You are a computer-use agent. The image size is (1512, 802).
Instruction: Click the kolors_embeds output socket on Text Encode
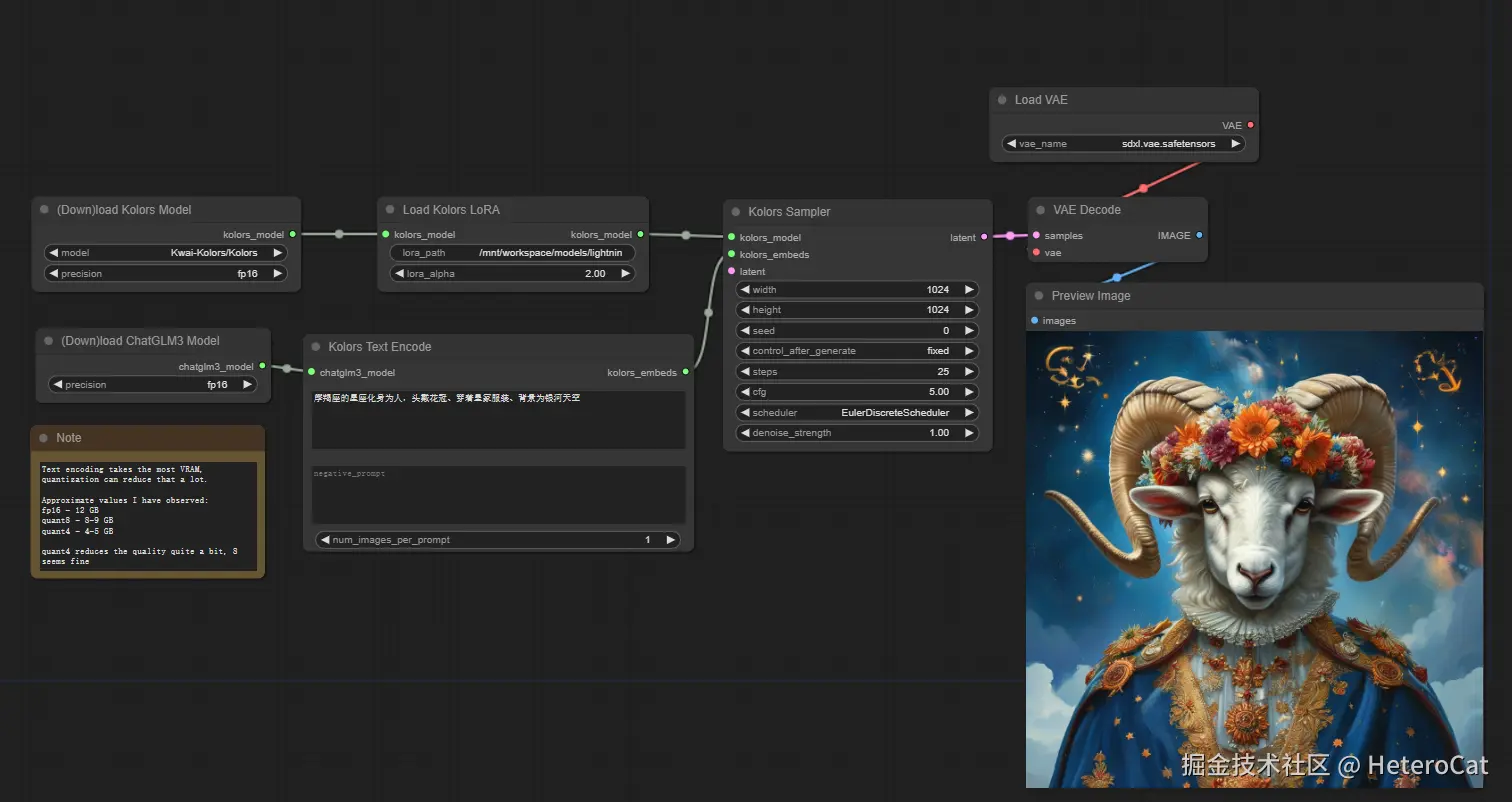coord(685,373)
